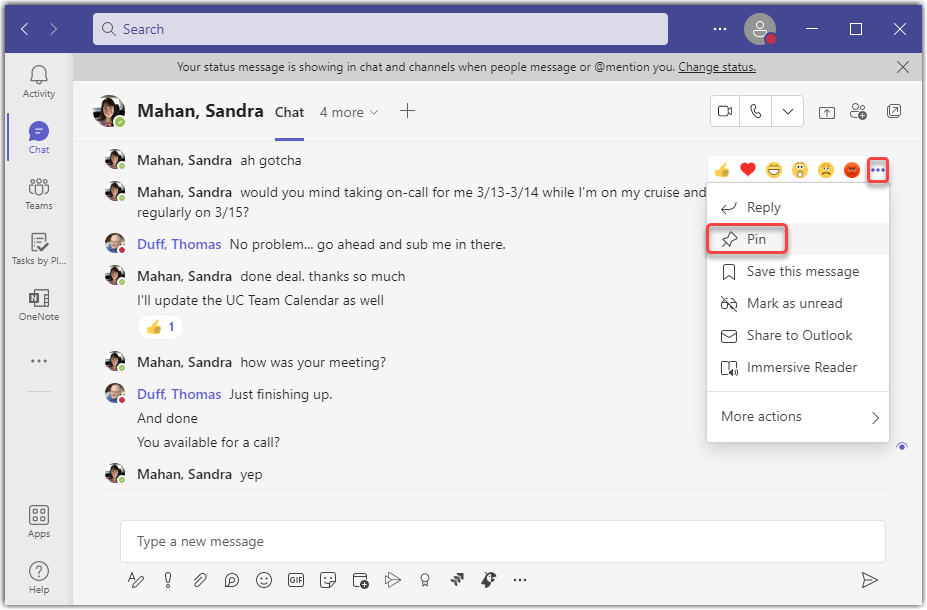Click the thumbs up reaction count on Sandra's message
Viewport: 927px width, 610px height.
(160, 326)
